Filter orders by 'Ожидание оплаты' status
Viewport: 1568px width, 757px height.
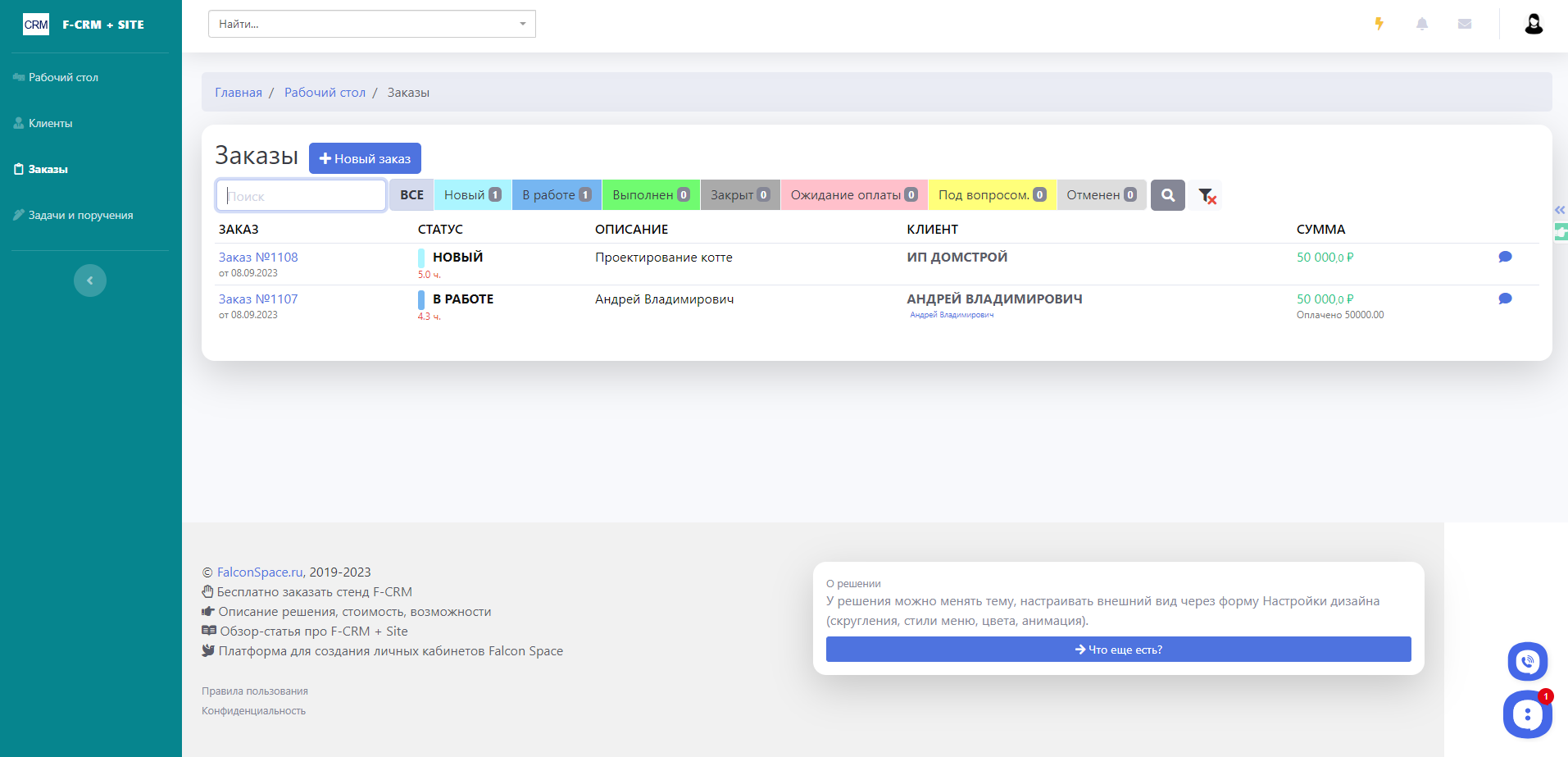point(853,195)
